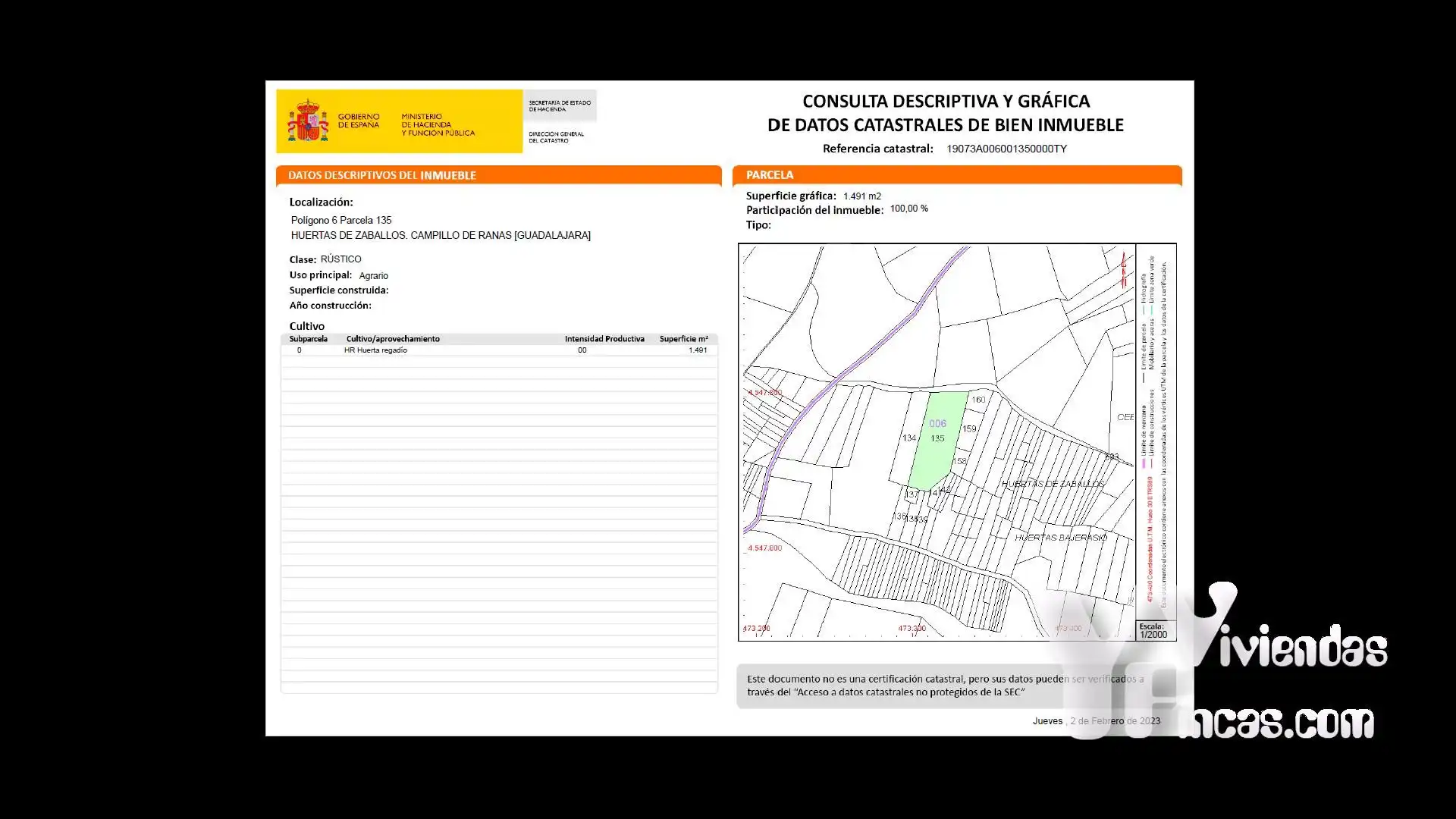Viewport: 1456px width, 819px height.
Task: Click the 'Año construcción:' label
Action: [x=331, y=306]
